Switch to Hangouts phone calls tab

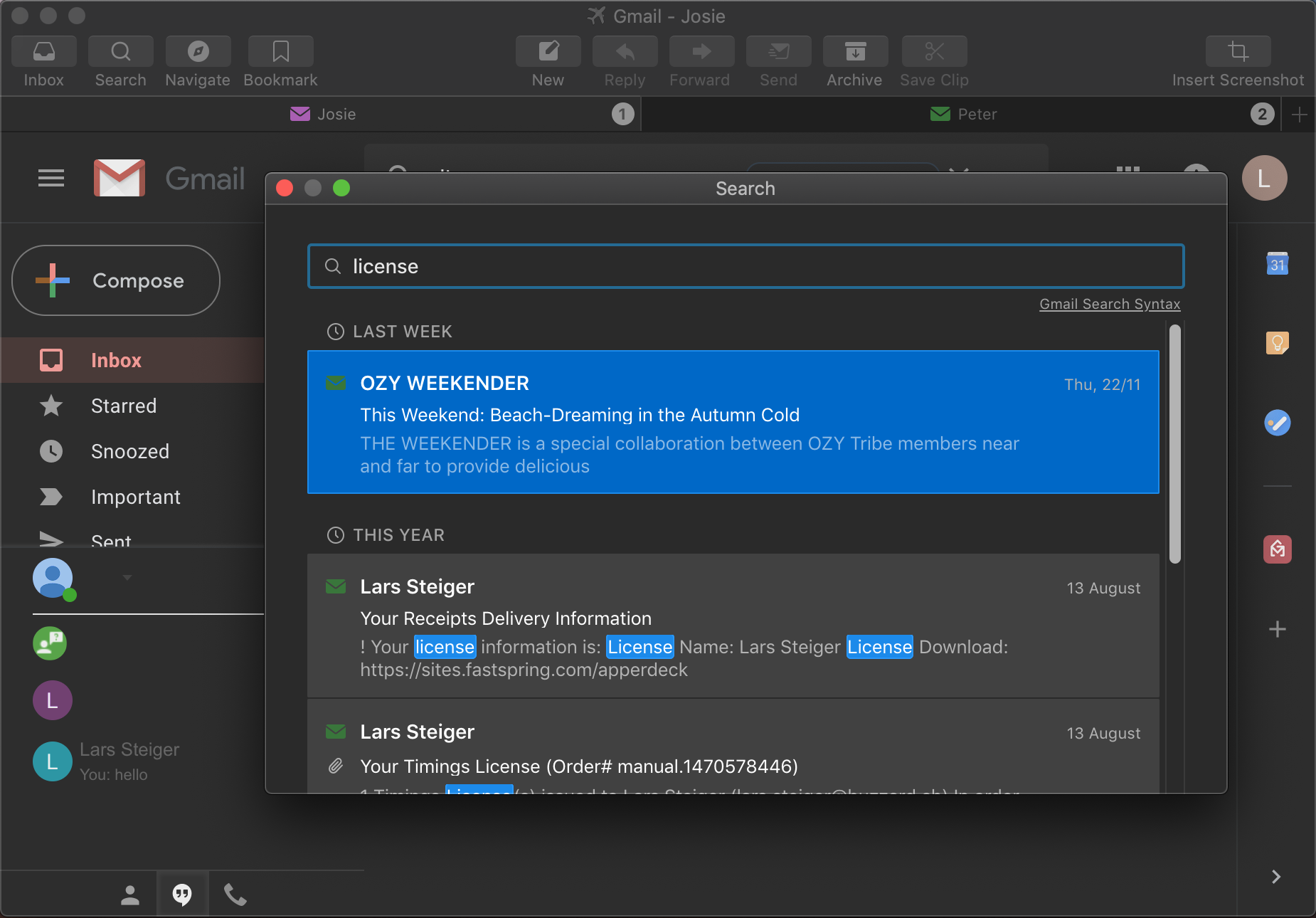(235, 895)
